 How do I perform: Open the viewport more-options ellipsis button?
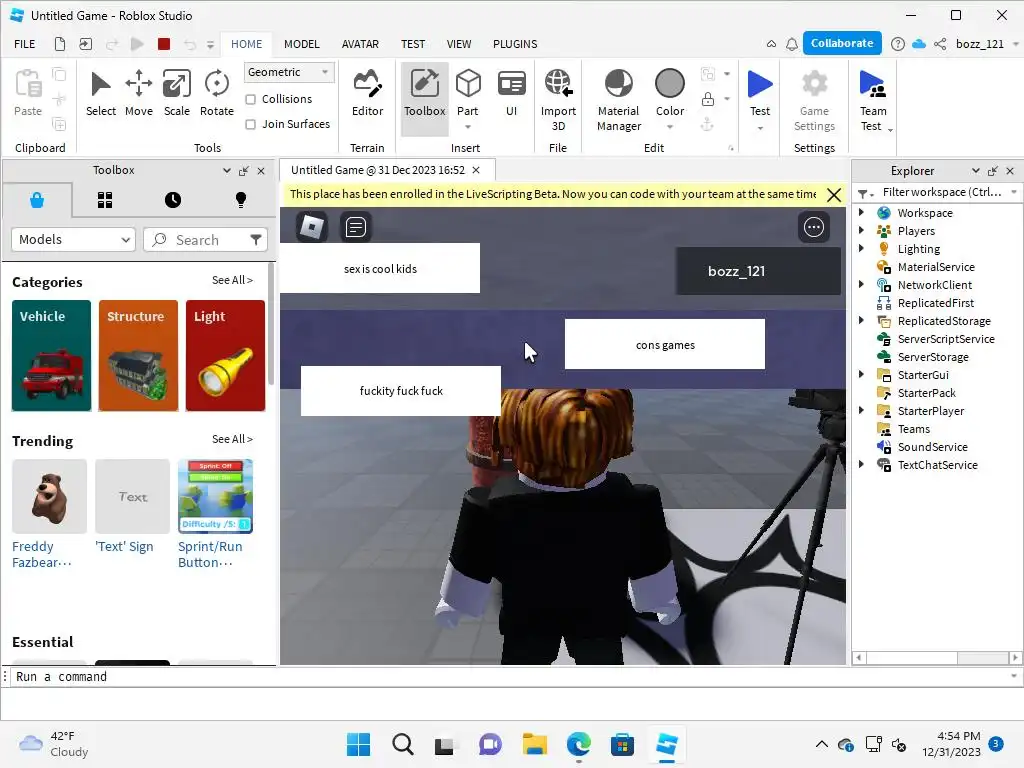pyautogui.click(x=814, y=227)
